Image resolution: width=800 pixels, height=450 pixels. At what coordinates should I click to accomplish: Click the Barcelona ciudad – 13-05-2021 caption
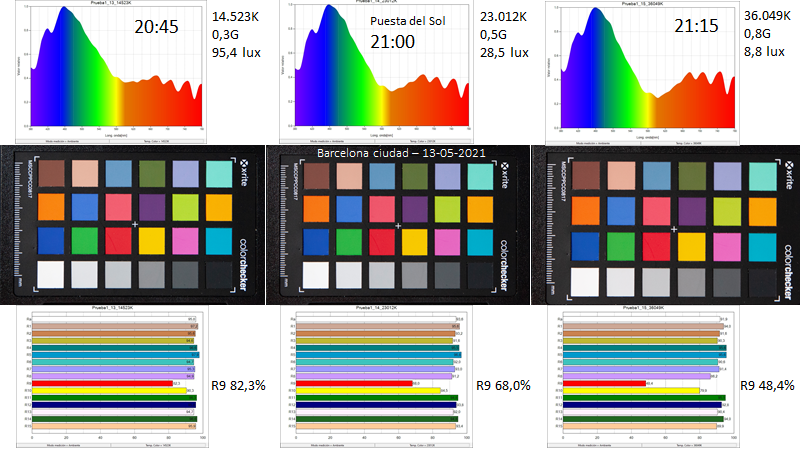tap(401, 153)
